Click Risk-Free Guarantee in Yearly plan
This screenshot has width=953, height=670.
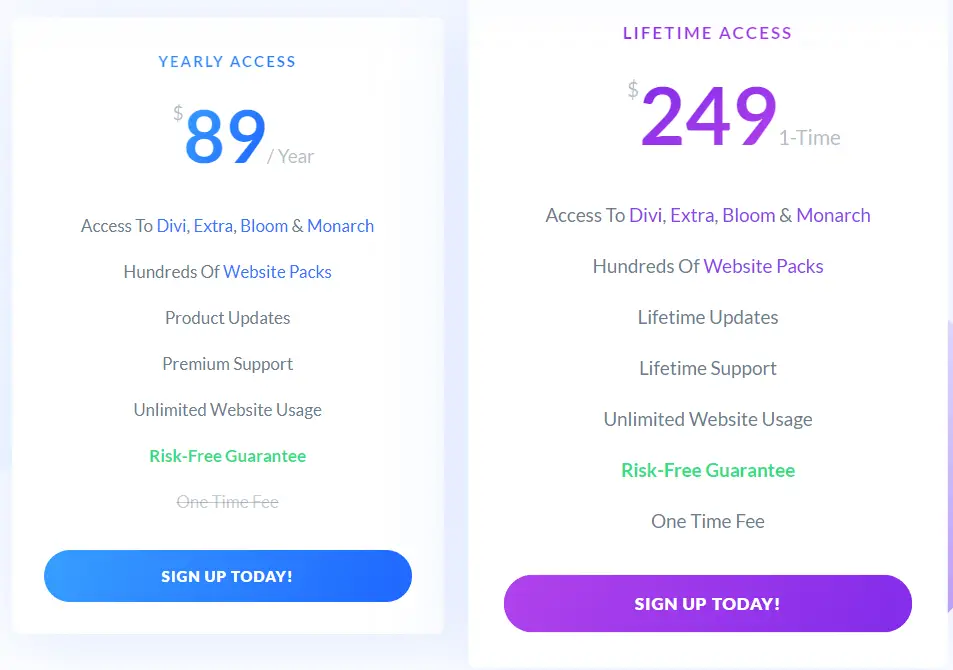(x=228, y=456)
